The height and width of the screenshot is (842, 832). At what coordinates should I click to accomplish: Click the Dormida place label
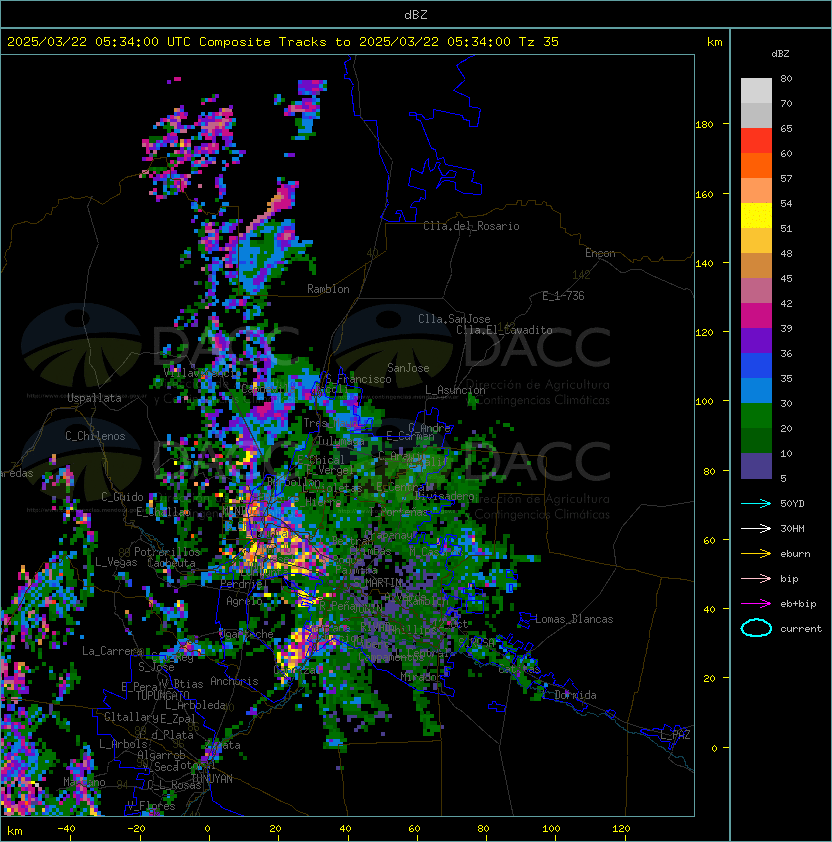[x=575, y=695]
